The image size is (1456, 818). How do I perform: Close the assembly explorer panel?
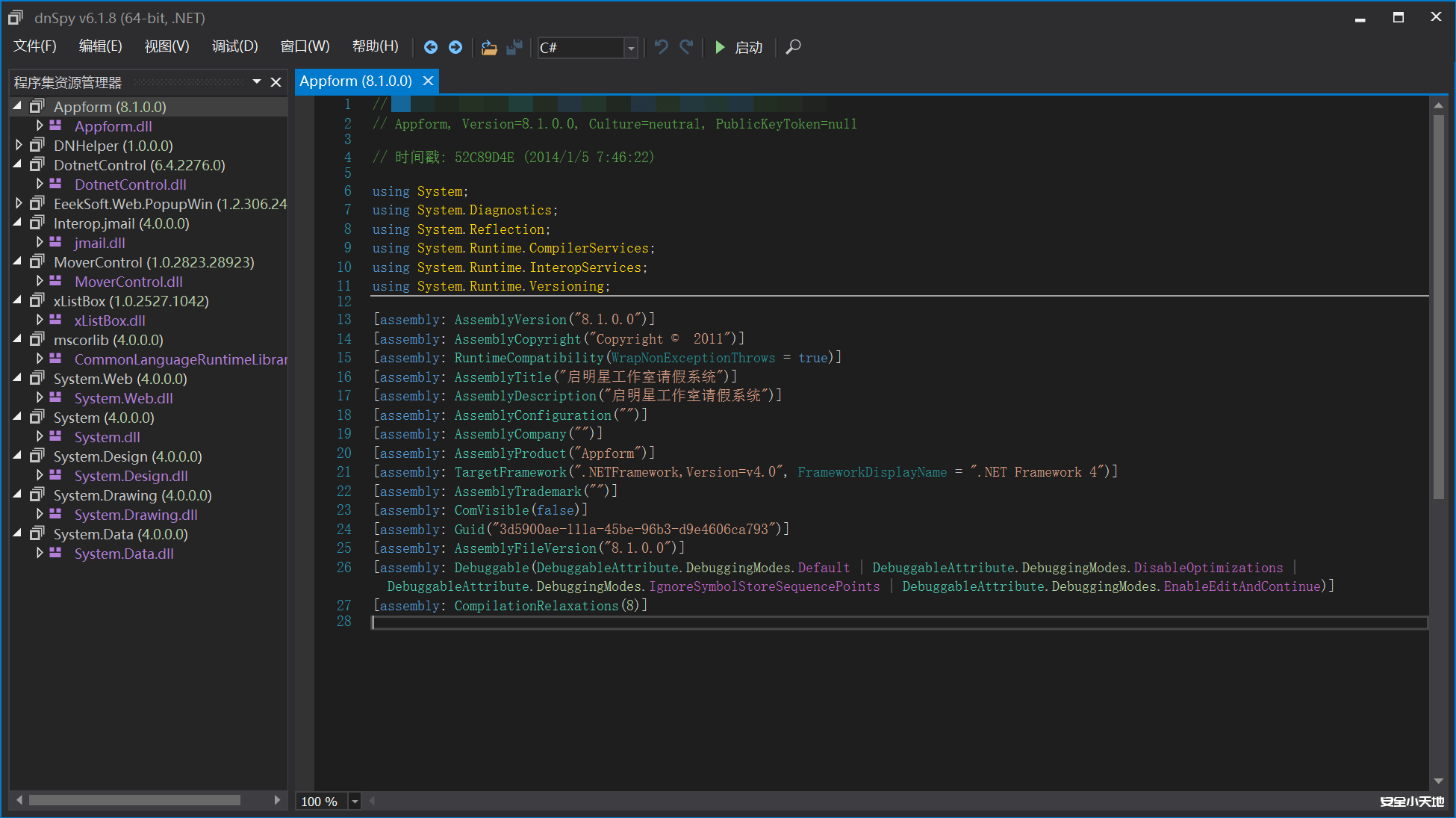tap(276, 82)
